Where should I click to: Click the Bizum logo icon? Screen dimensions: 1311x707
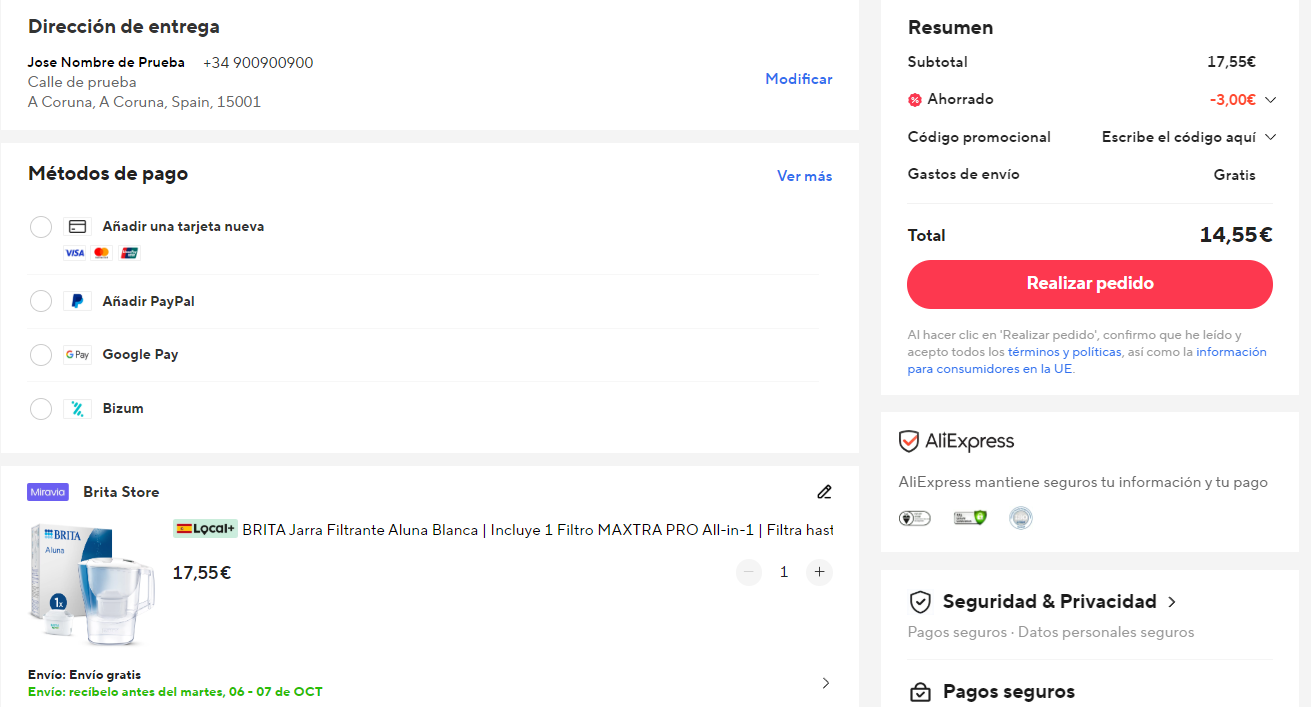click(x=77, y=408)
